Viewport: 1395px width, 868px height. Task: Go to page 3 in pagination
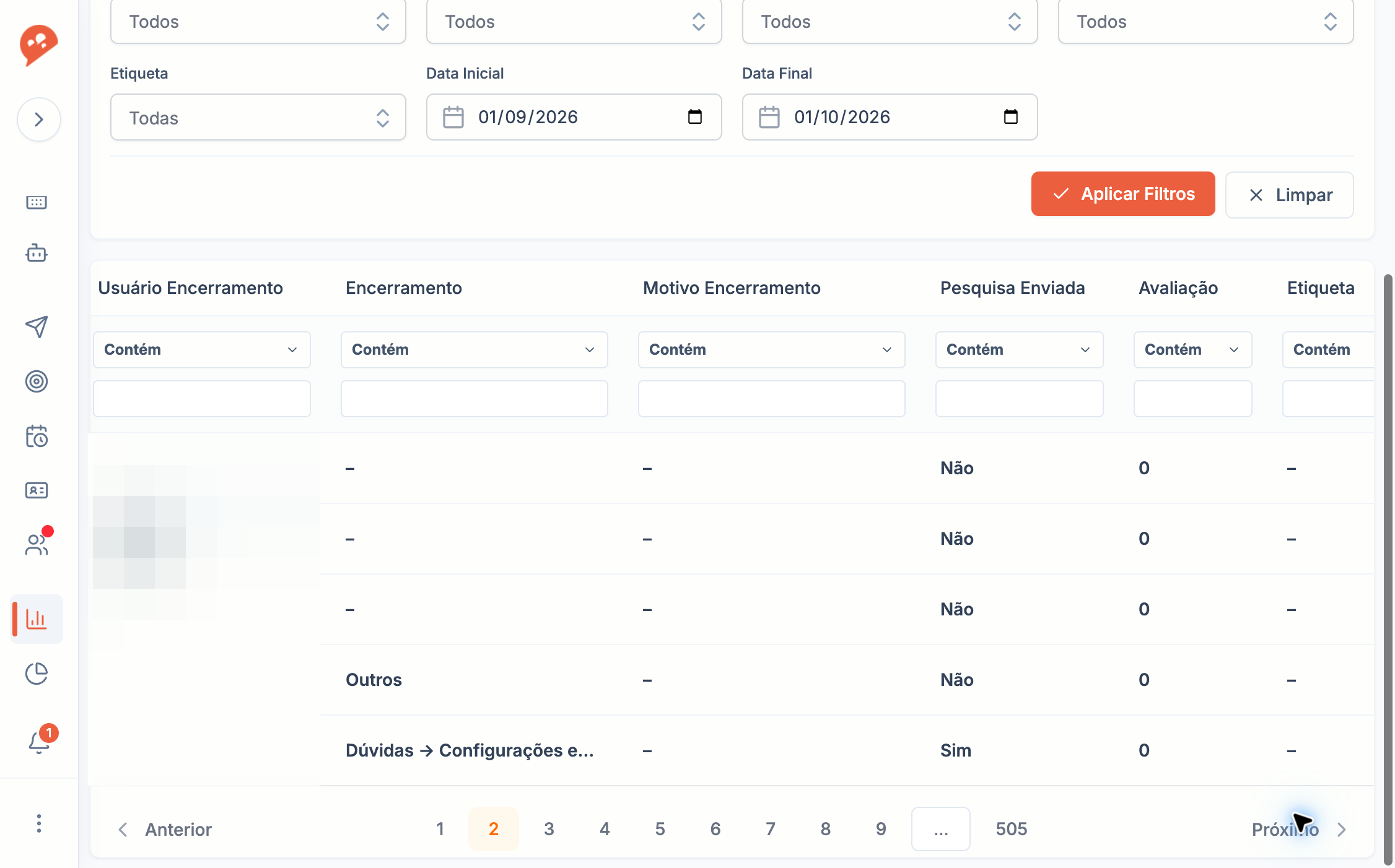(549, 829)
